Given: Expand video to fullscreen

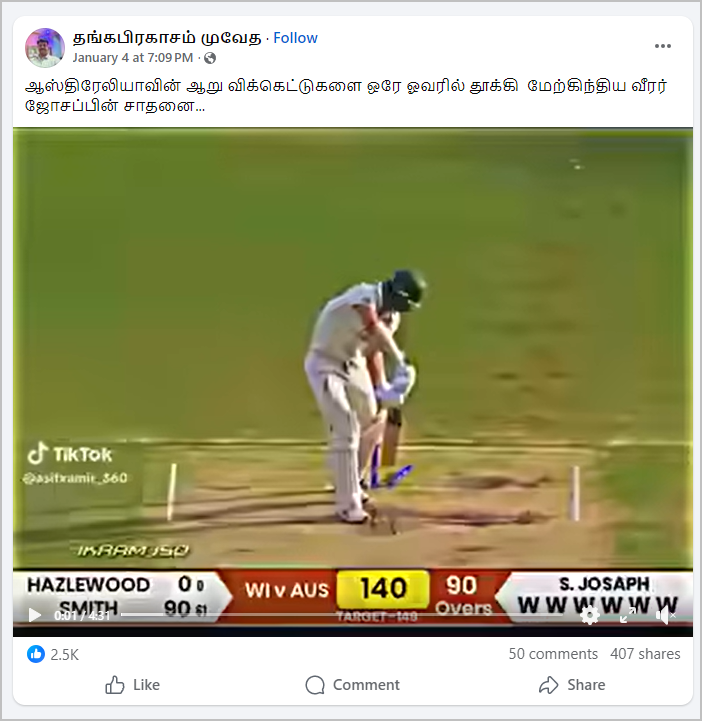Looking at the screenshot, I should [627, 615].
